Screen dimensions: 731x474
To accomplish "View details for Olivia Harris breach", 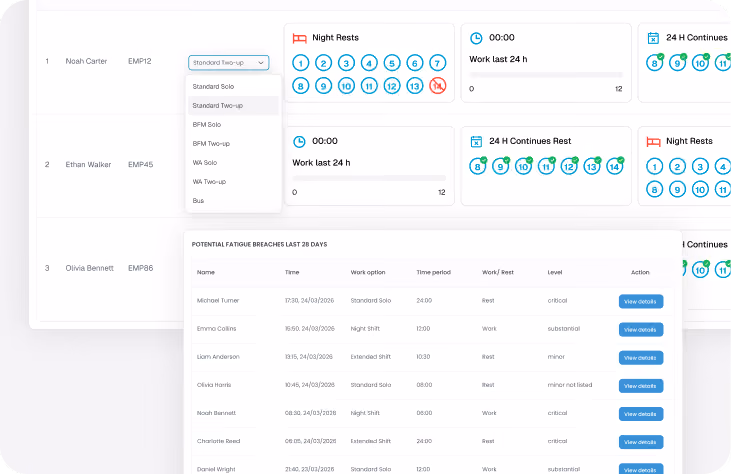I will coord(641,386).
